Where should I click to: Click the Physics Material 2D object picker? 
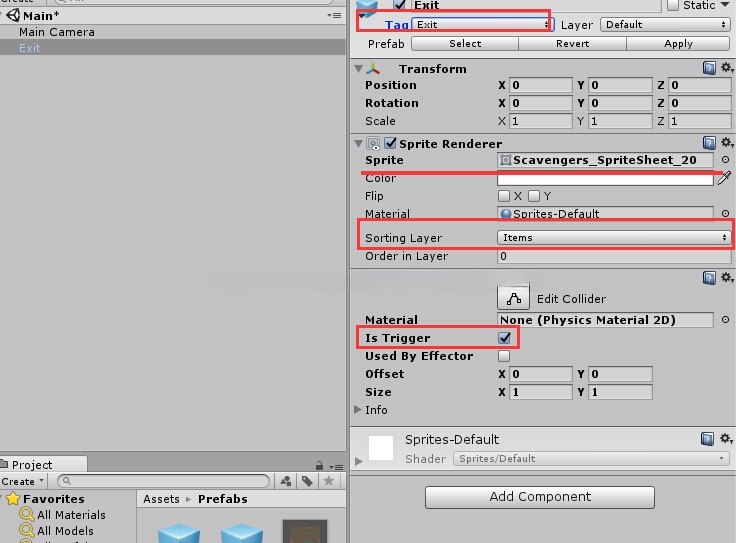tap(725, 320)
